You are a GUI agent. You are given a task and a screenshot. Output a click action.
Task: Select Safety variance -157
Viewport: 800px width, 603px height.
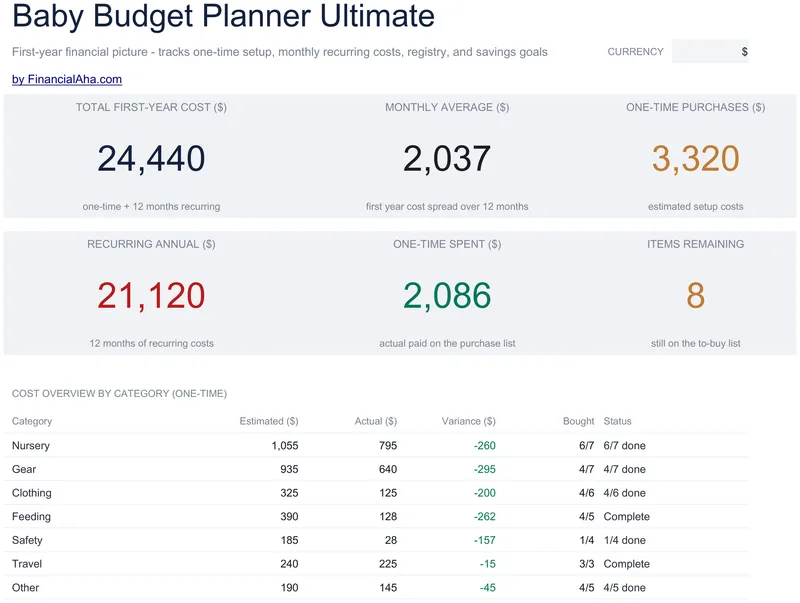485,540
